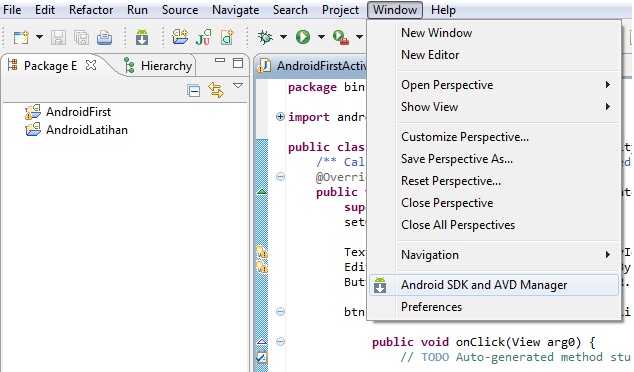Open the Refactor menu
The image size is (634, 372).
click(x=91, y=10)
